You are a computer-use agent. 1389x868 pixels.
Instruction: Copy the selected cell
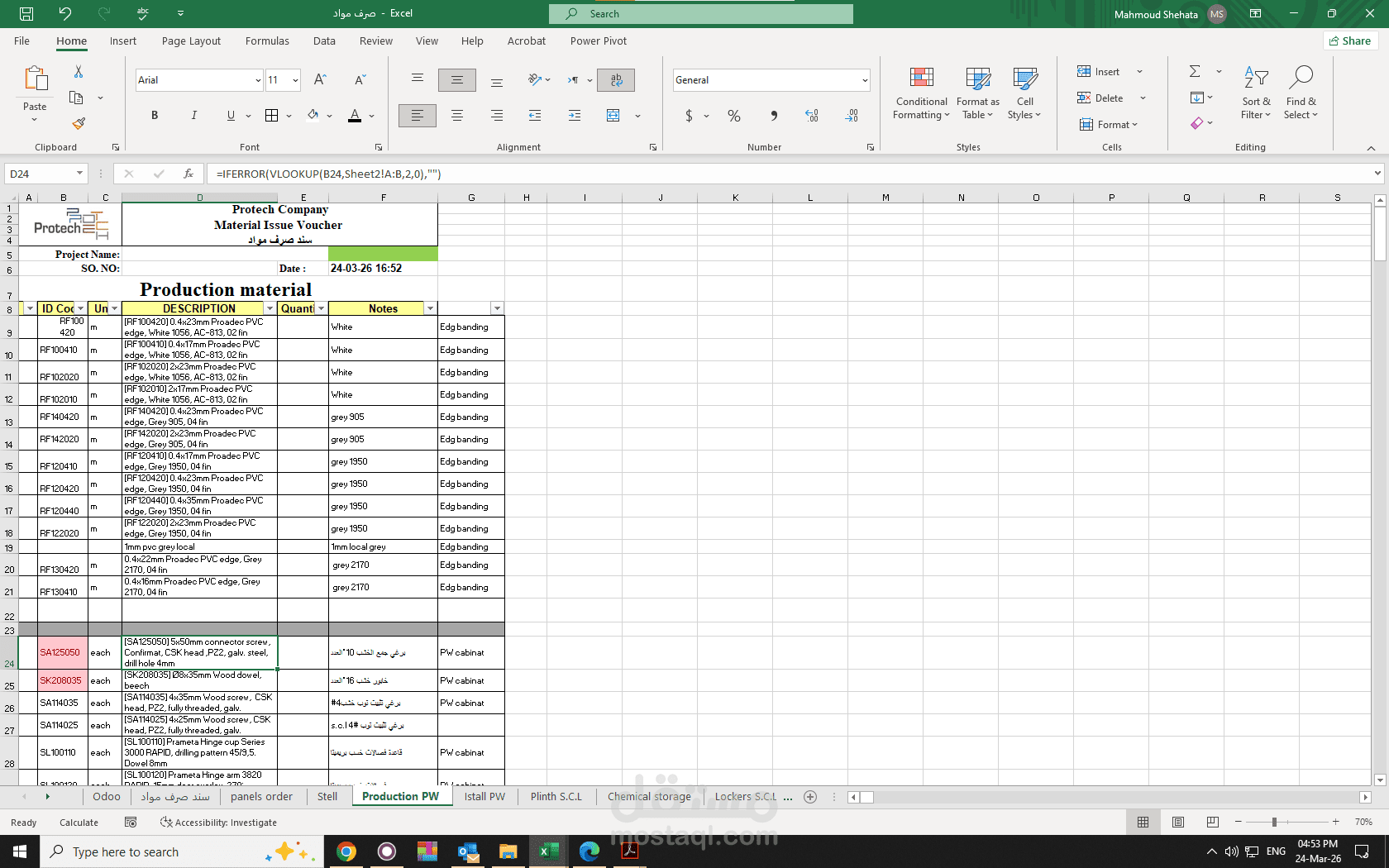point(76,98)
